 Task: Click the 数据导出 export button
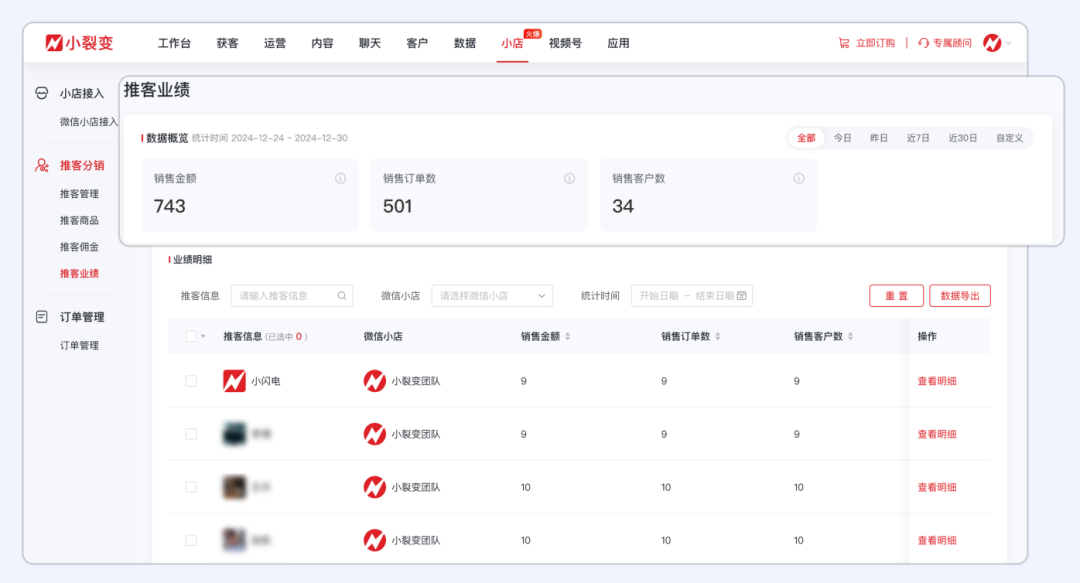coord(959,295)
